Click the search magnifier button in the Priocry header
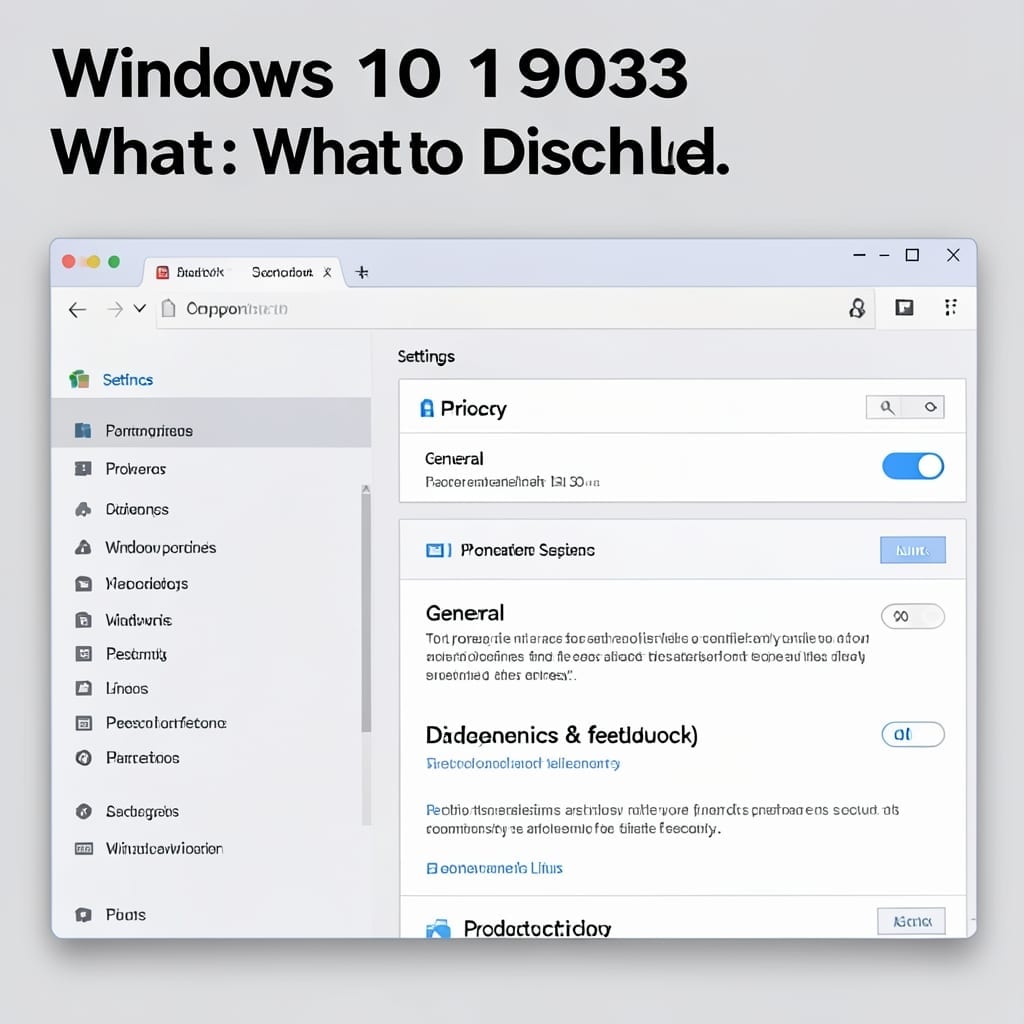The height and width of the screenshot is (1024, 1024). 886,407
